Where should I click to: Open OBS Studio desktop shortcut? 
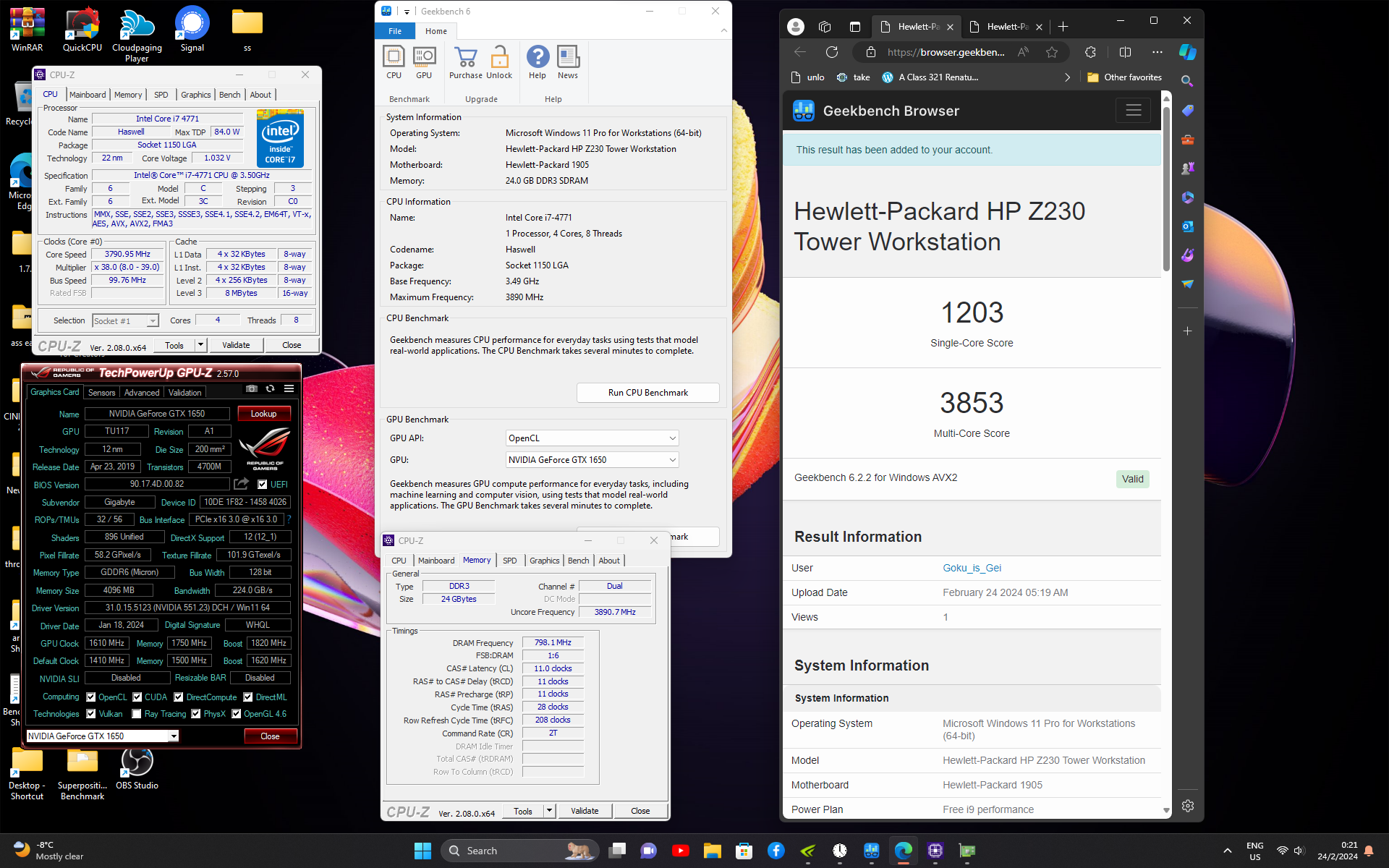137,768
